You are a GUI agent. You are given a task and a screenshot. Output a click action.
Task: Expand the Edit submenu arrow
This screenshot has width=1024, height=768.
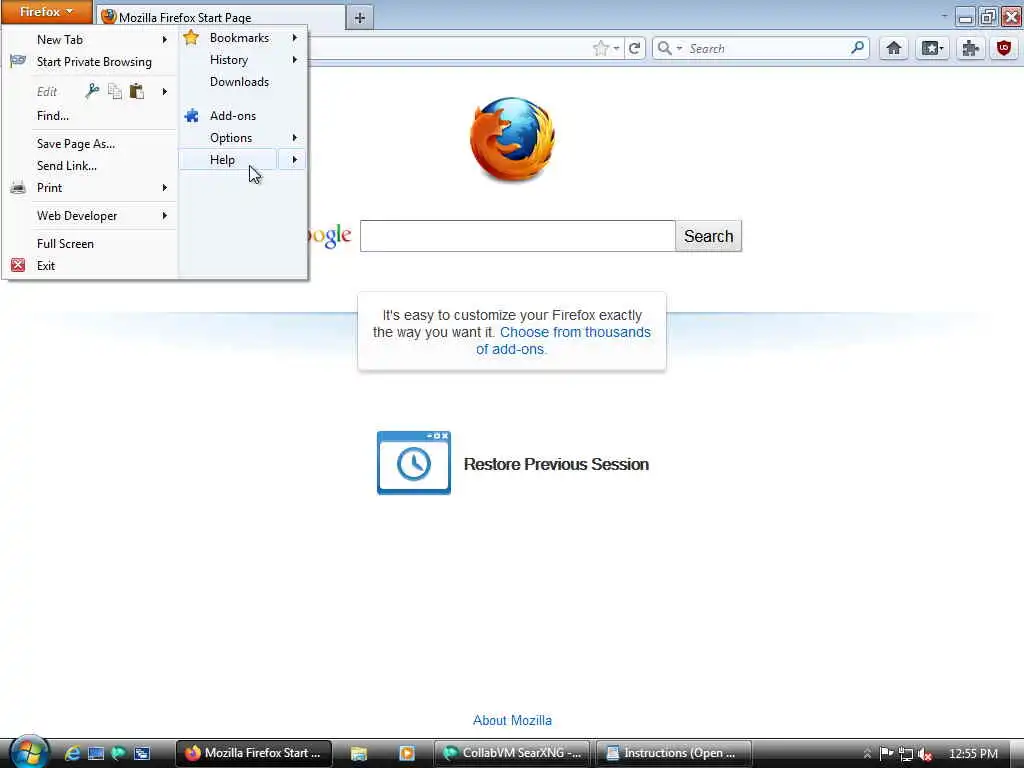click(165, 91)
